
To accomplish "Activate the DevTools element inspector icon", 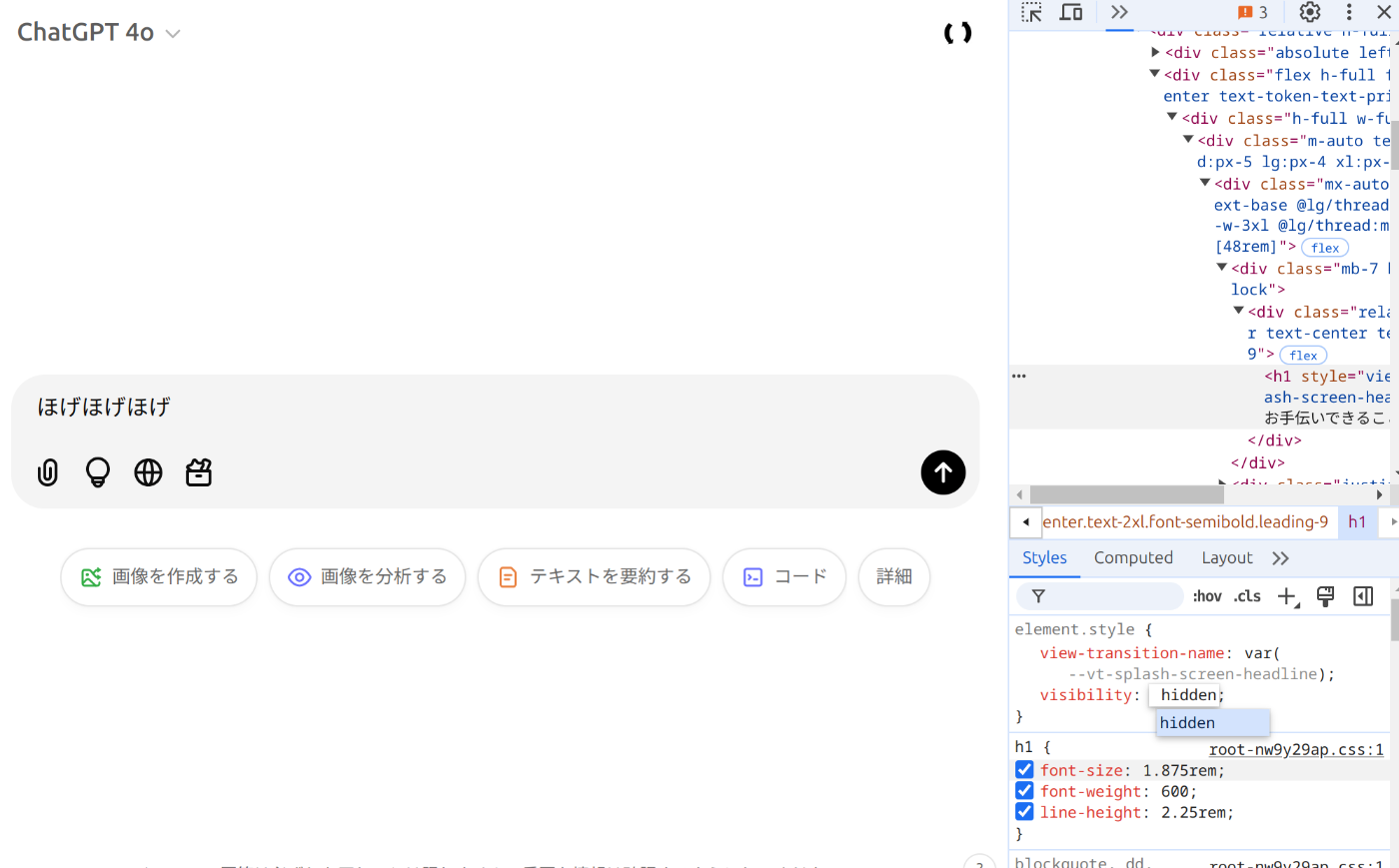I will tap(1031, 12).
